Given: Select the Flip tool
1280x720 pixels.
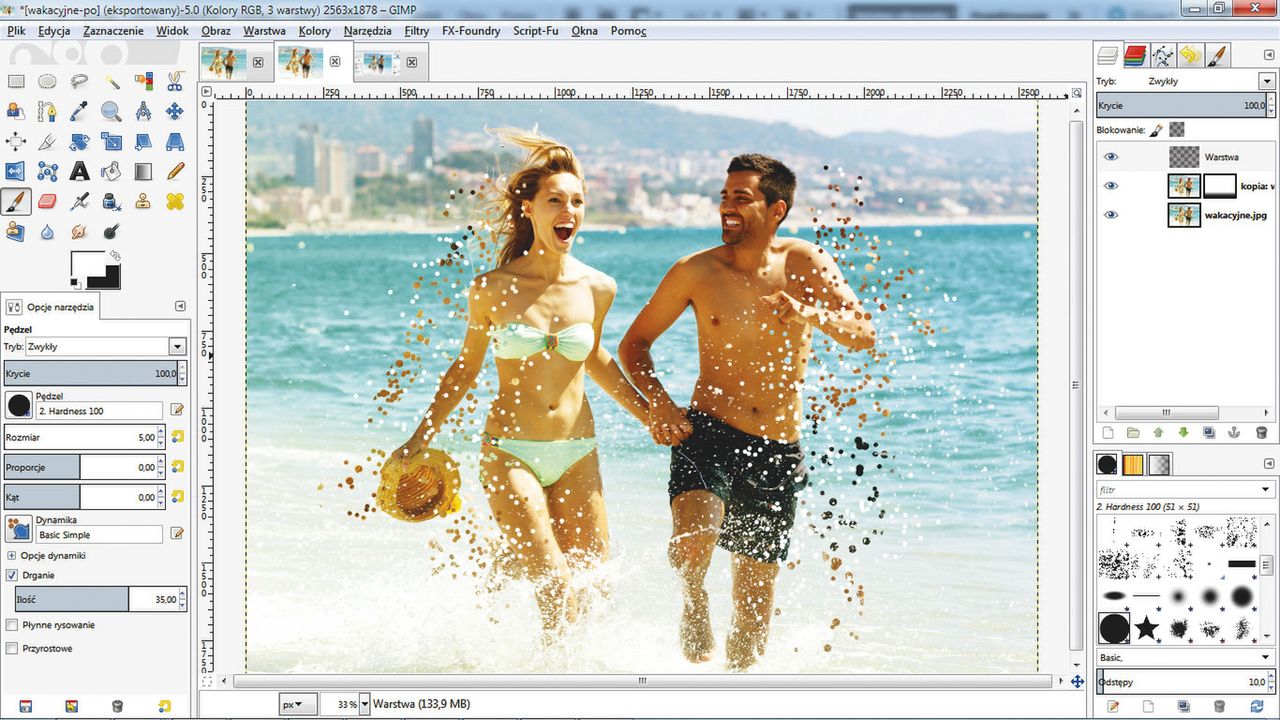Looking at the screenshot, I should [16, 171].
